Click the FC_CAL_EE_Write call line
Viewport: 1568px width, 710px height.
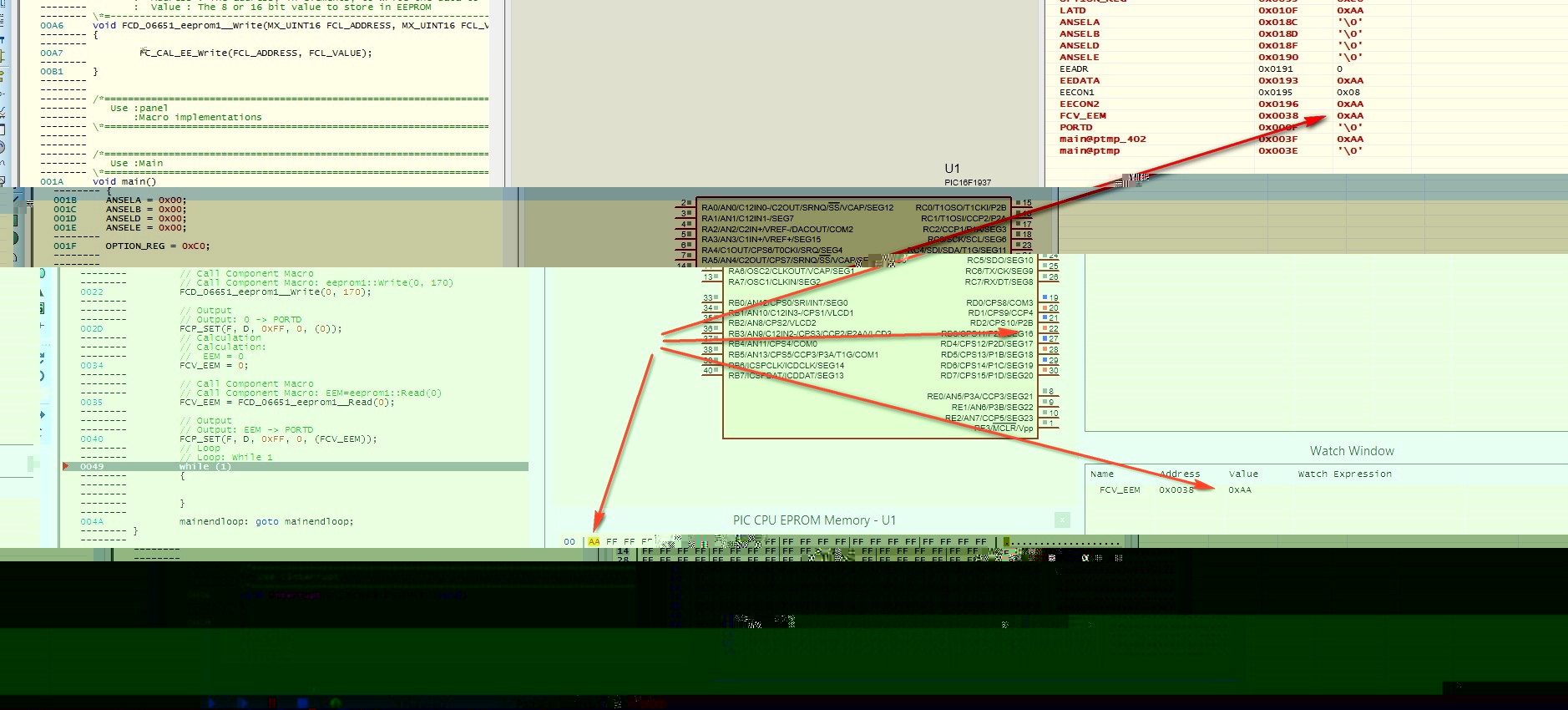pyautogui.click(x=256, y=53)
